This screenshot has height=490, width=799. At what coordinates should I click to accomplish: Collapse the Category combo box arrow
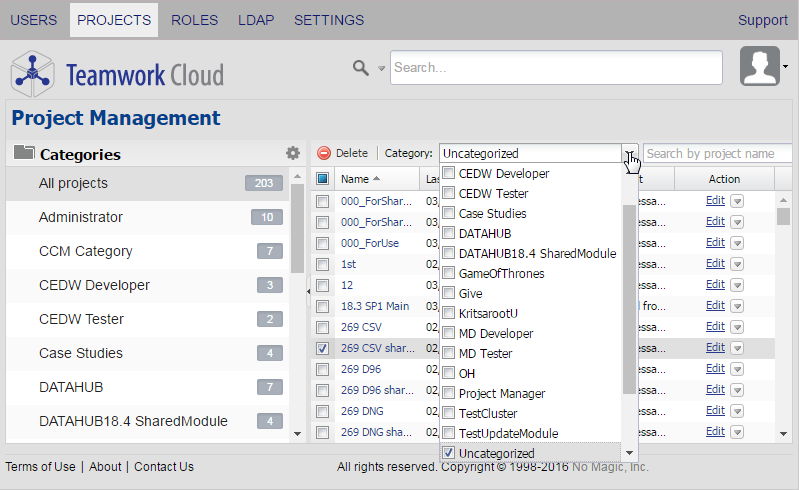(x=630, y=154)
